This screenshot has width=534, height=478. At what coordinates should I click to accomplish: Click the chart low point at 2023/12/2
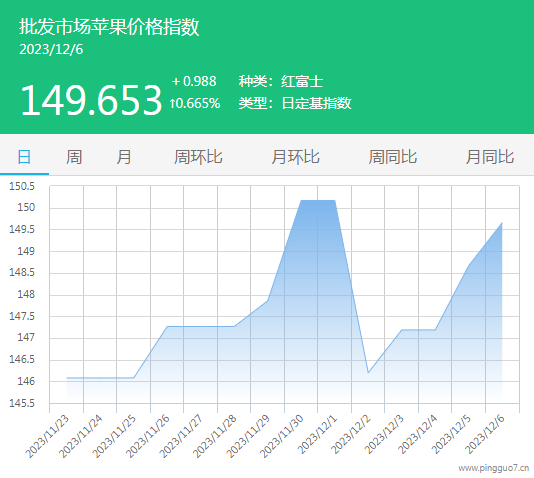(x=368, y=372)
